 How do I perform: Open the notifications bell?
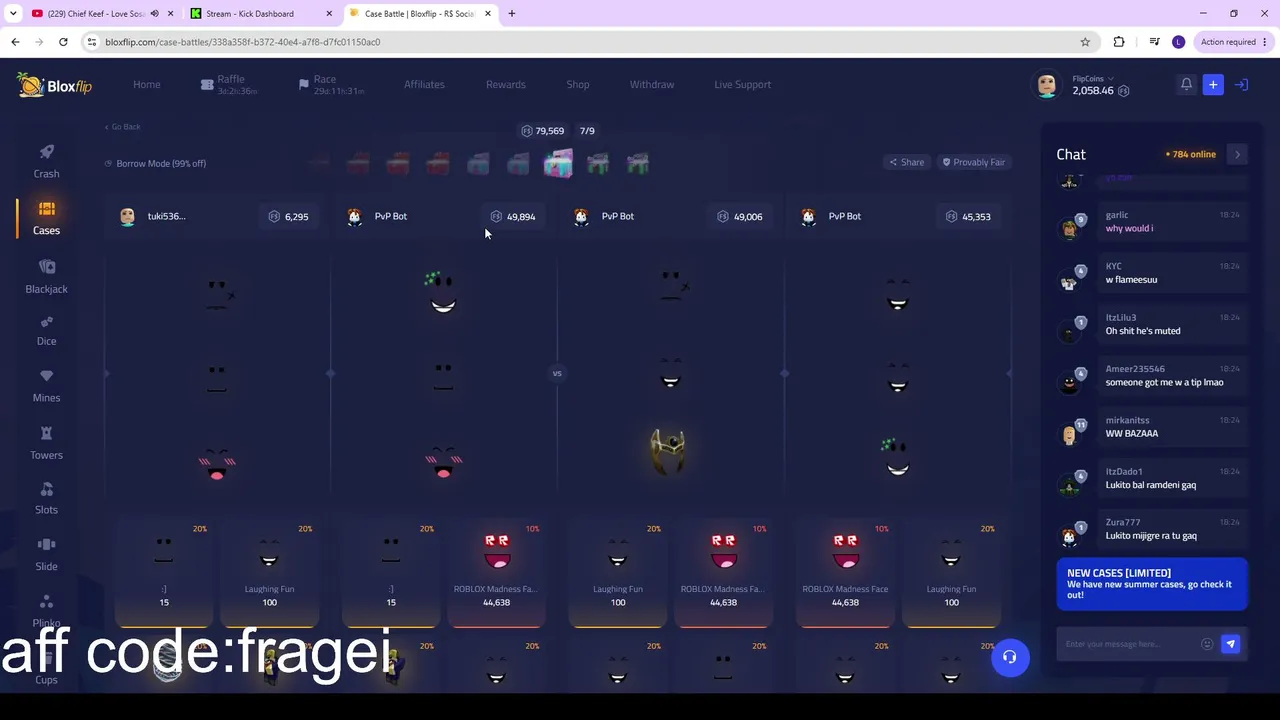pos(1186,85)
